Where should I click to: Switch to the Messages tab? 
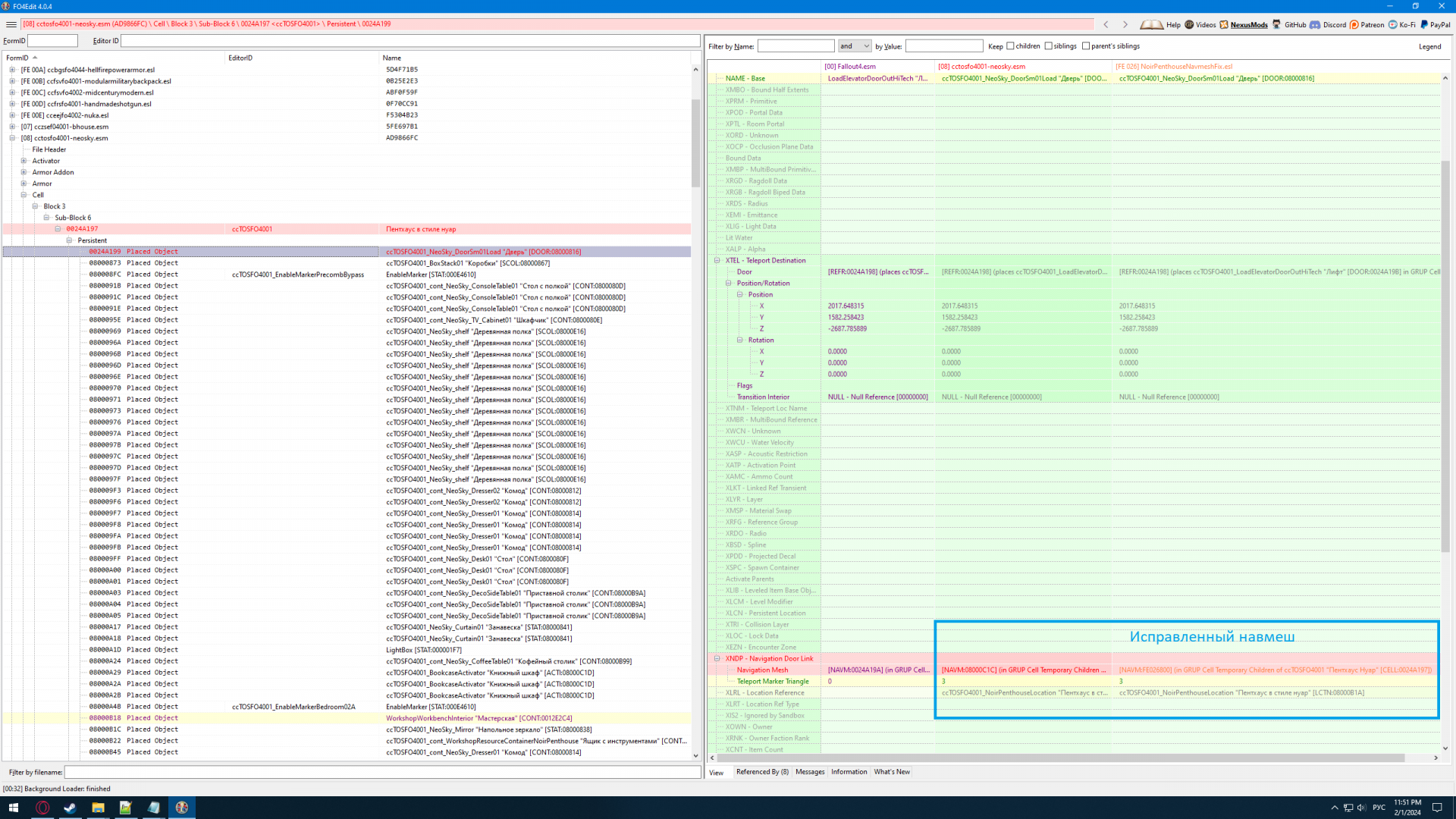click(809, 772)
